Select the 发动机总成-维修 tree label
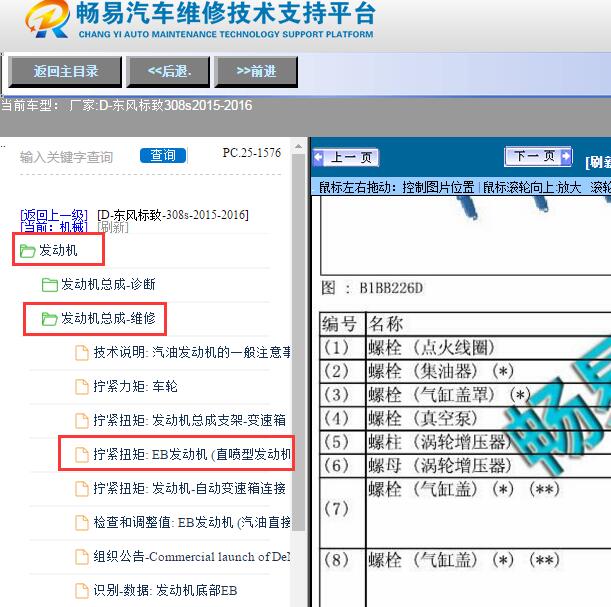The width and height of the screenshot is (611, 607). pyautogui.click(x=108, y=319)
